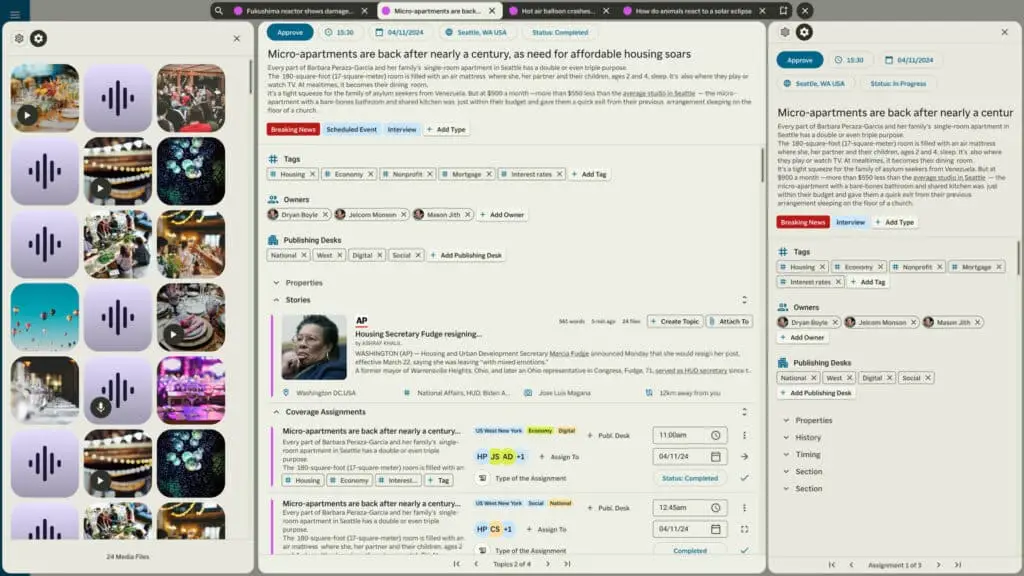Click Add Type in the center panel

446,129
